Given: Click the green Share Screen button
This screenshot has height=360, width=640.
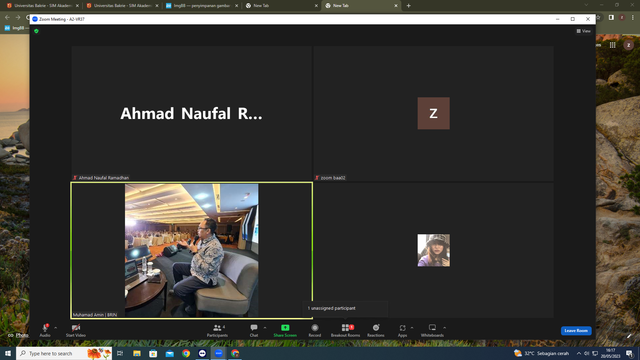Looking at the screenshot, I should [285, 330].
